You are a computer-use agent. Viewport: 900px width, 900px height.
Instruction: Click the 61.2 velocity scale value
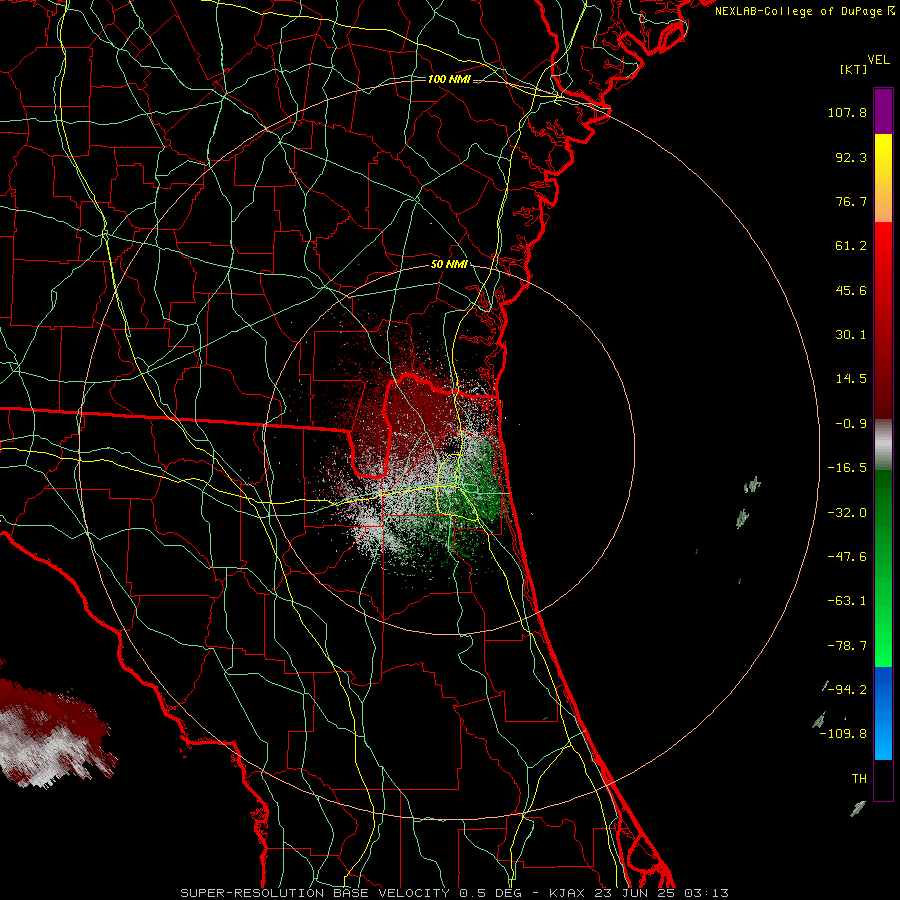coord(851,246)
